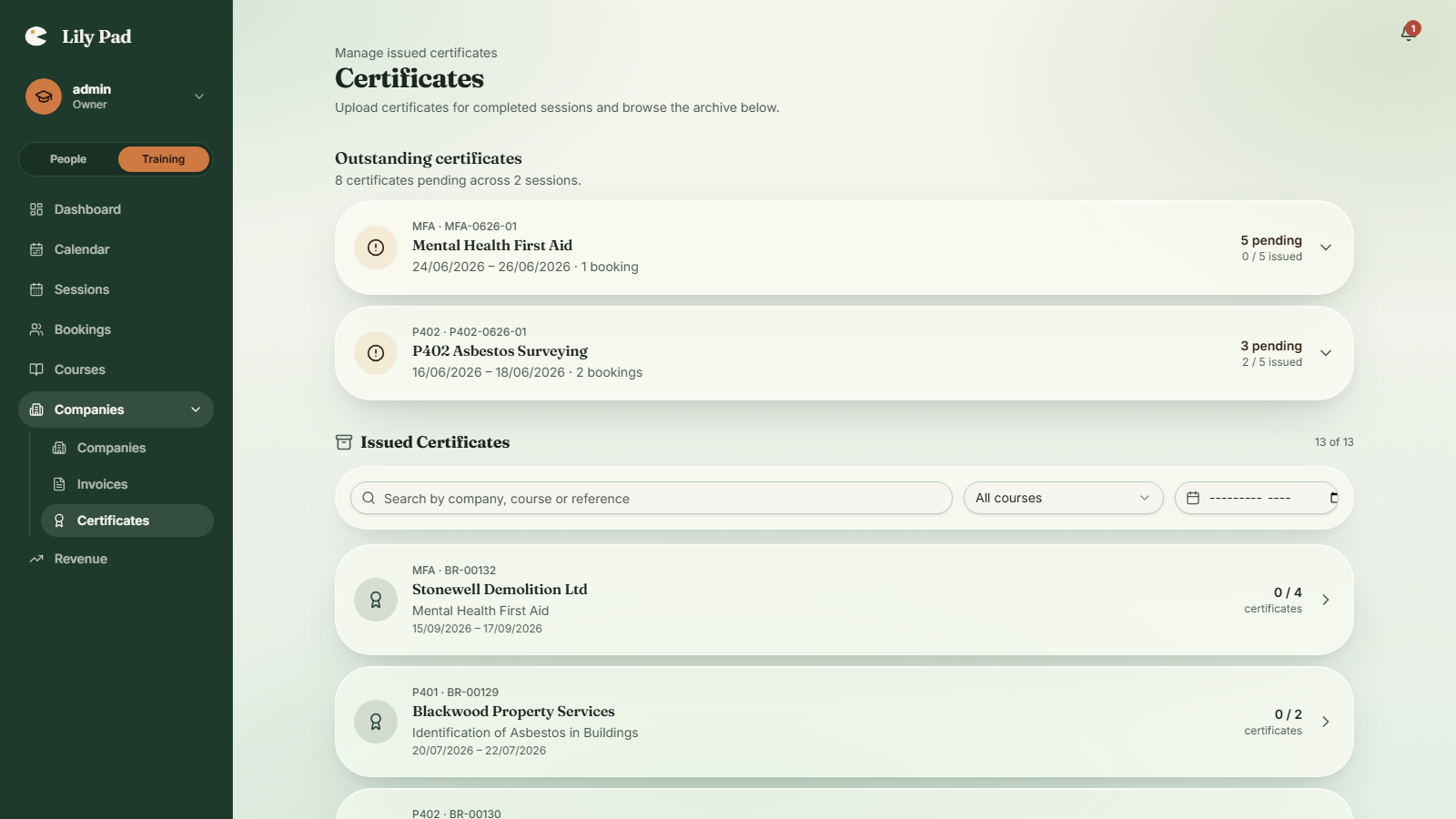Click the Certificates ribbon icon in sidebar
The height and width of the screenshot is (819, 1456).
coord(59,521)
